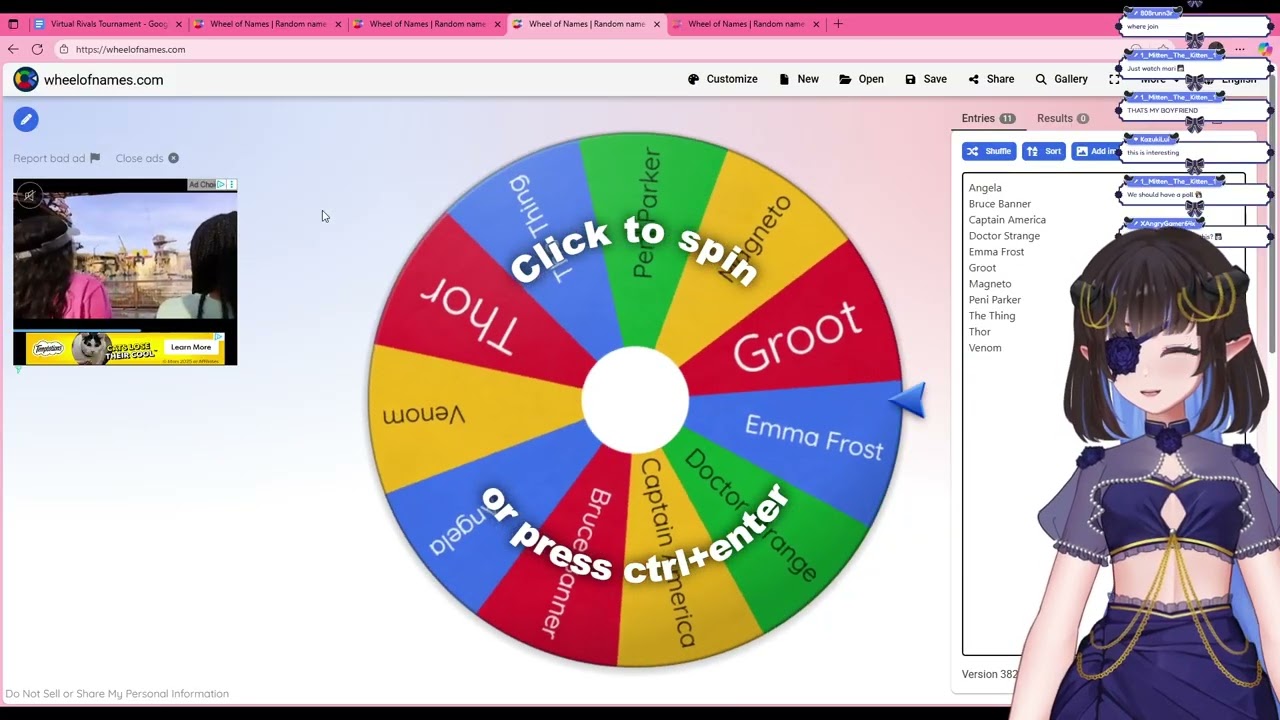1280x720 pixels.
Task: Click the muted speaker icon on ad video
Action: (x=29, y=195)
